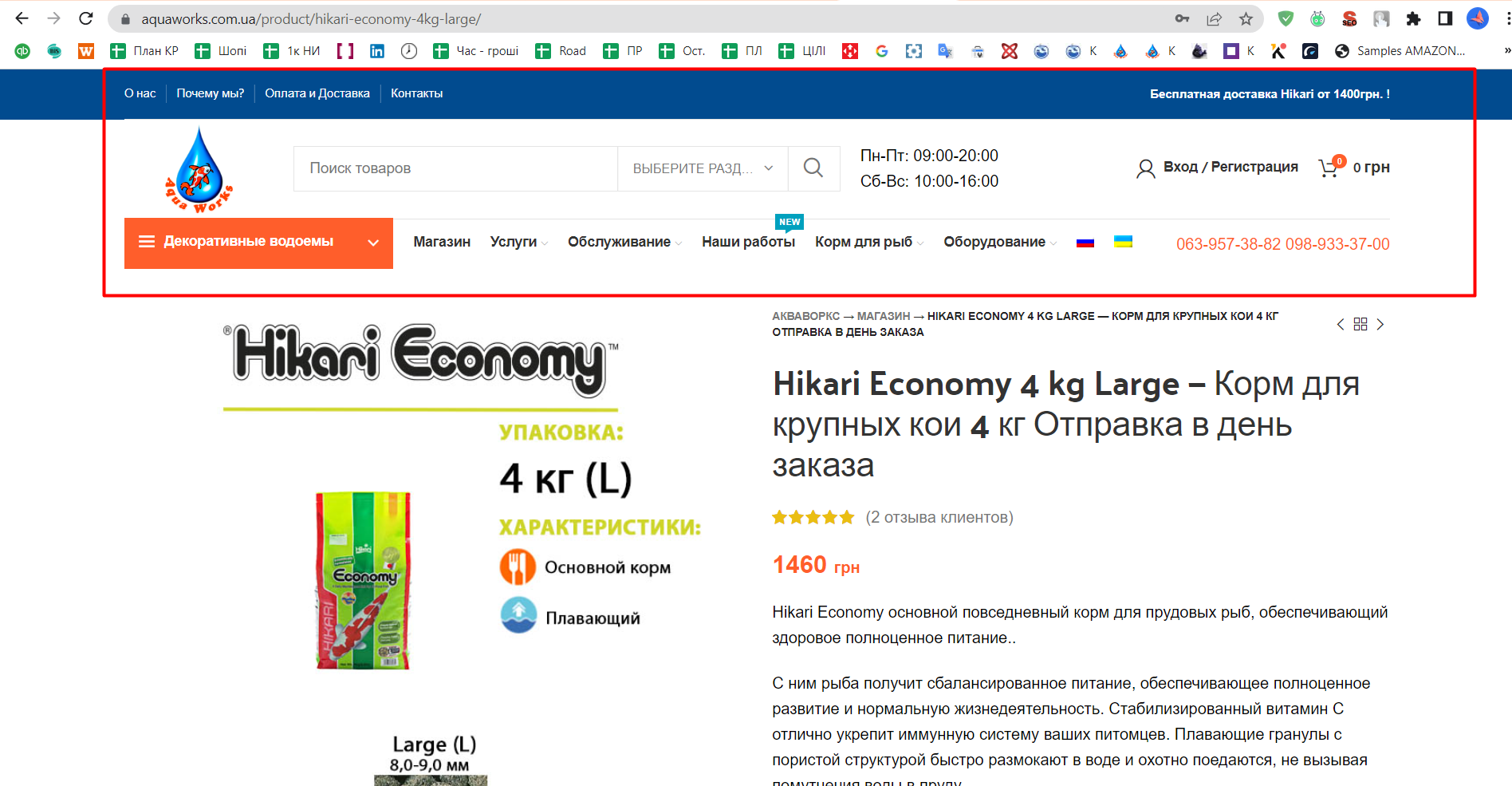Toggle the browser side panel icon

[x=1445, y=18]
